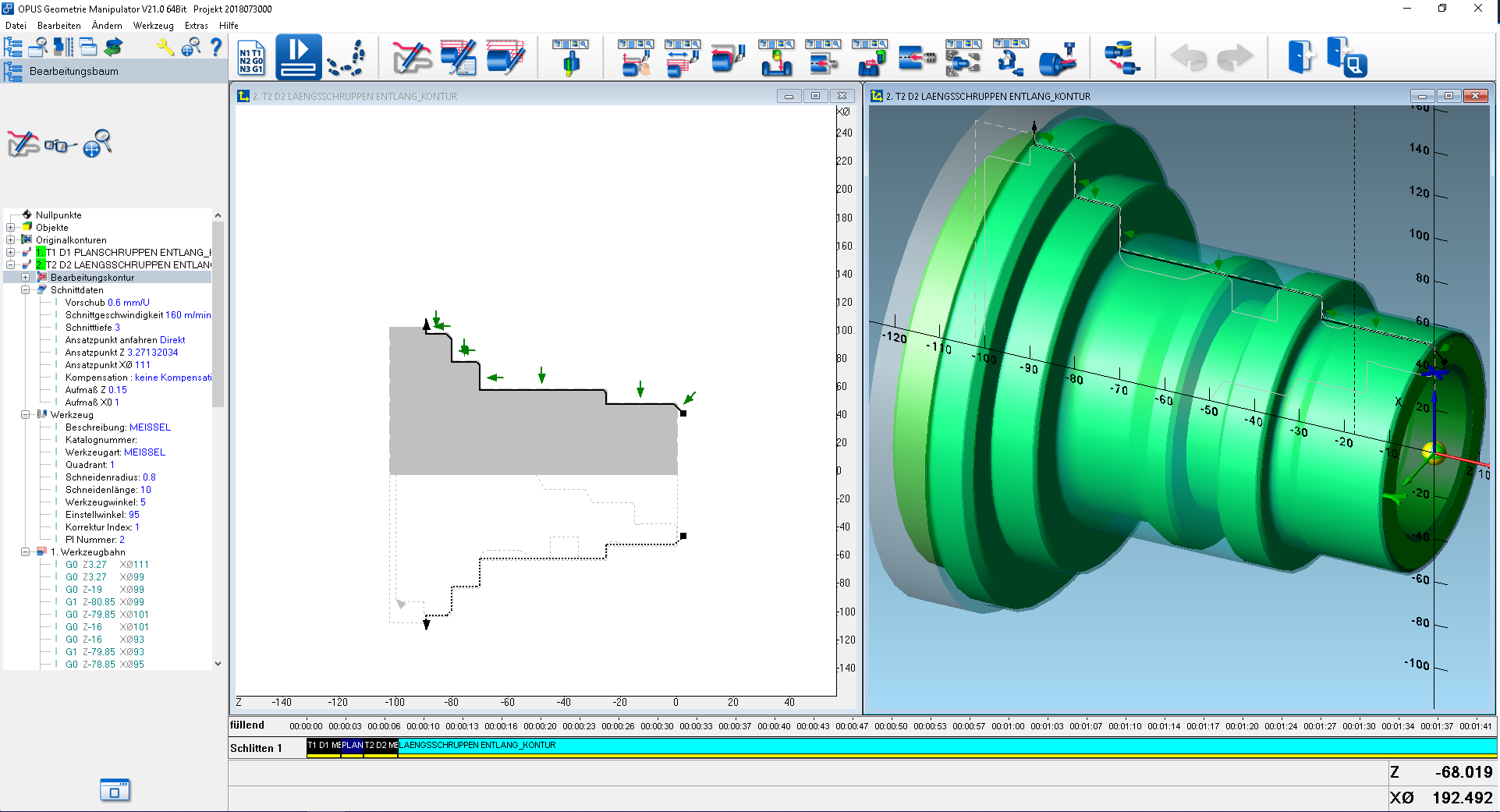Collapse the Schnittdaten tree node

pos(25,290)
